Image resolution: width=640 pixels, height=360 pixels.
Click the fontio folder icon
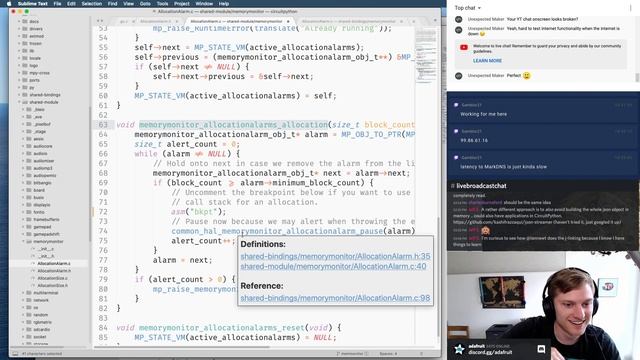point(29,212)
